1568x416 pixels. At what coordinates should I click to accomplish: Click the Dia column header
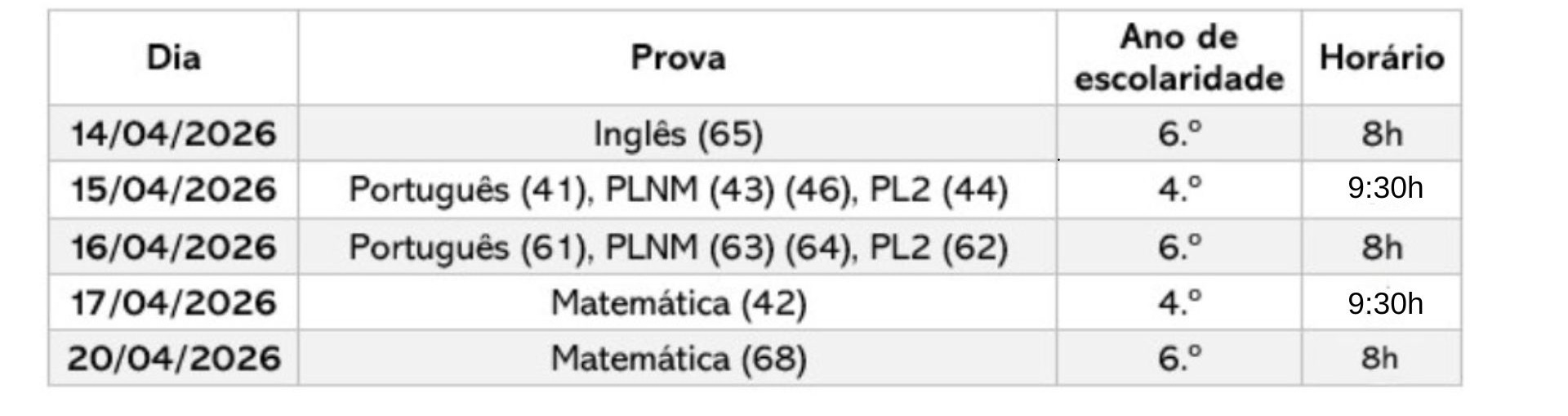click(173, 58)
